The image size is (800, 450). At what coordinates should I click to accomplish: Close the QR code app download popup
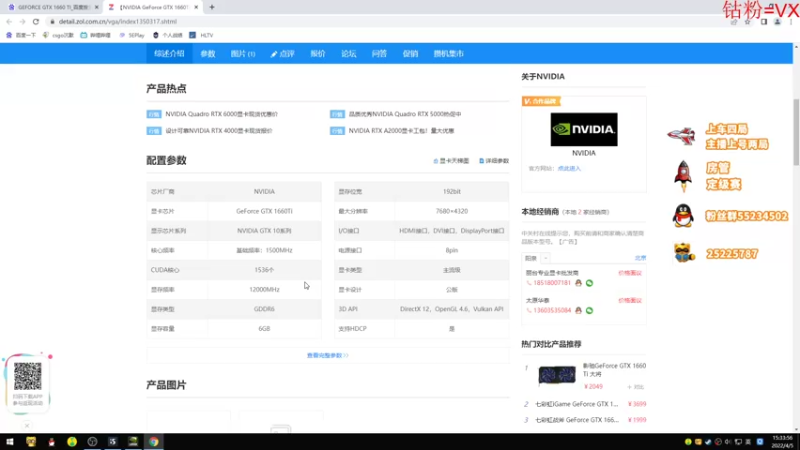27,426
